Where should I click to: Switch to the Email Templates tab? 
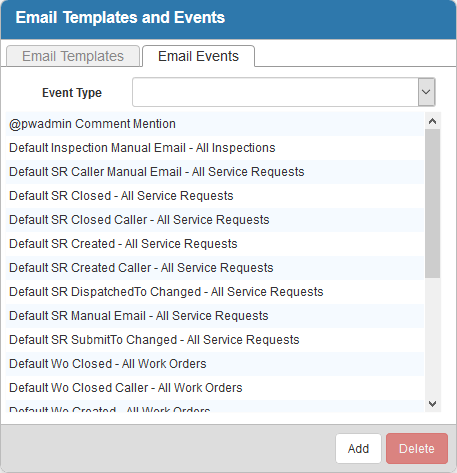(73, 56)
